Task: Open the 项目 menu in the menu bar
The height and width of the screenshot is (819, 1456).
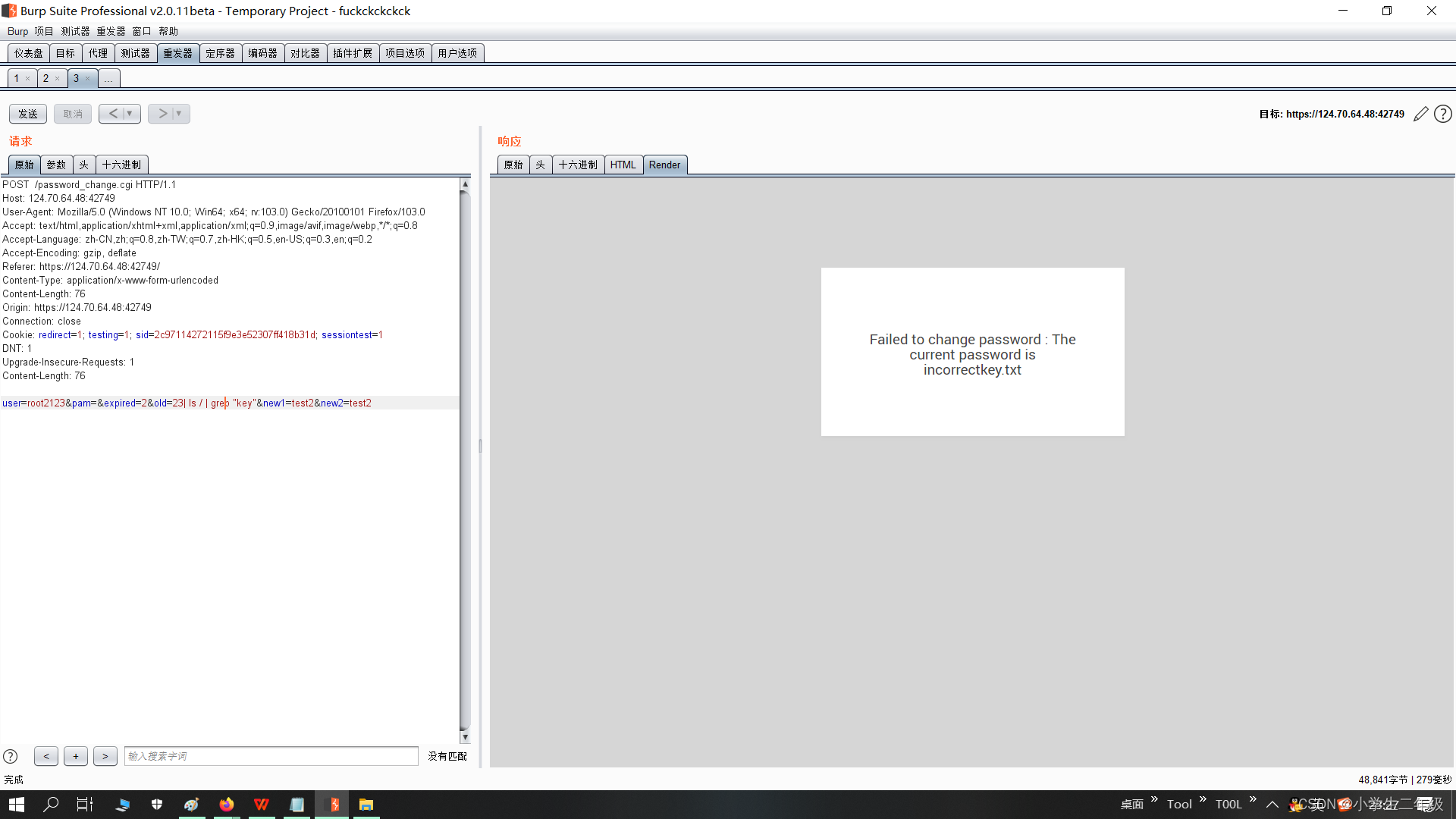Action: (44, 31)
